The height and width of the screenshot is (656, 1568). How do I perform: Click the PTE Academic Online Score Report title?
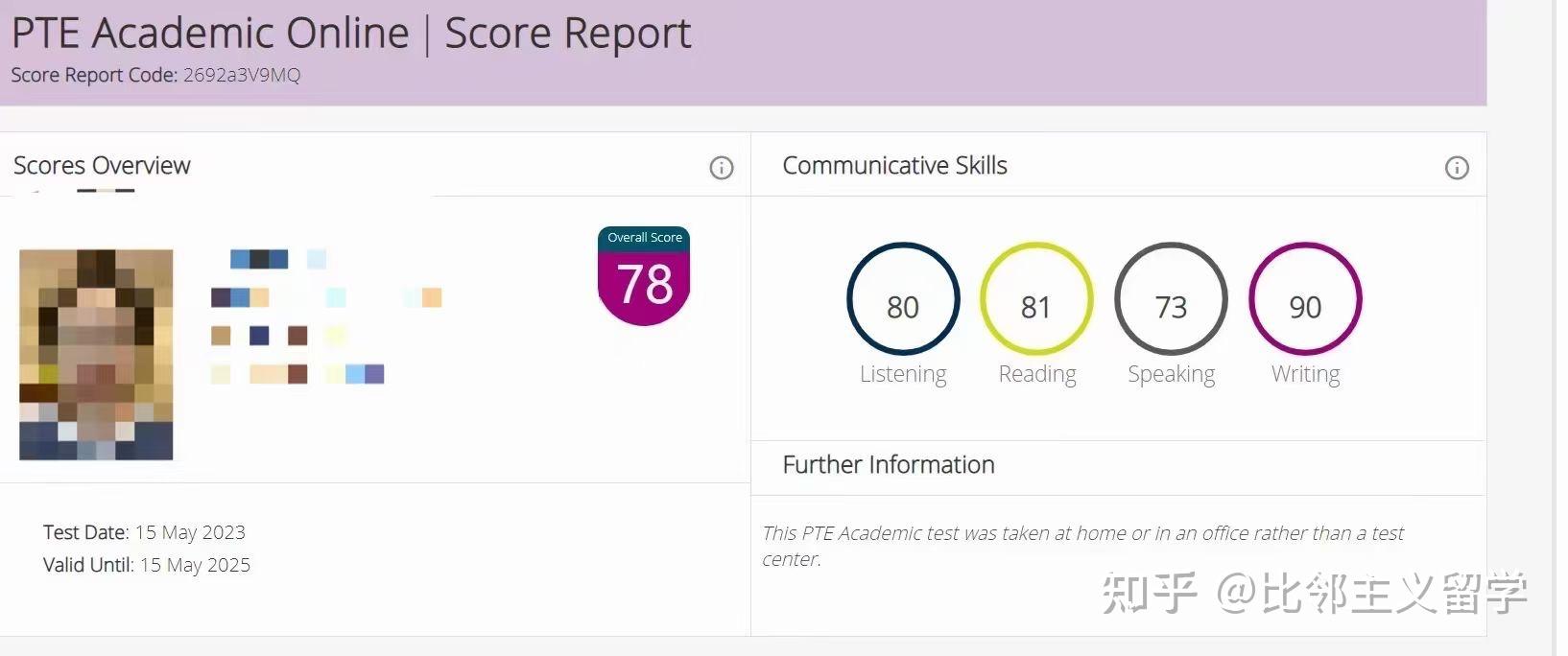coord(350,34)
